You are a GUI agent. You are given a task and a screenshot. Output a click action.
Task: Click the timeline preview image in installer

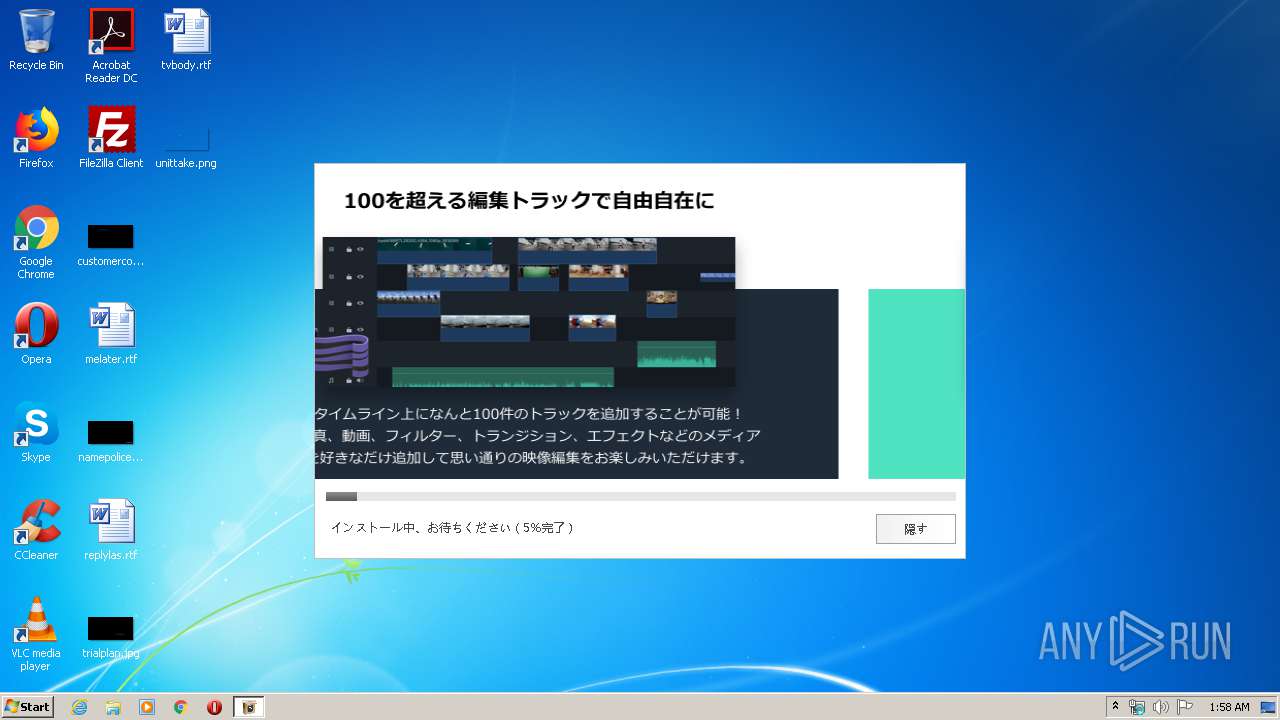(x=528, y=312)
